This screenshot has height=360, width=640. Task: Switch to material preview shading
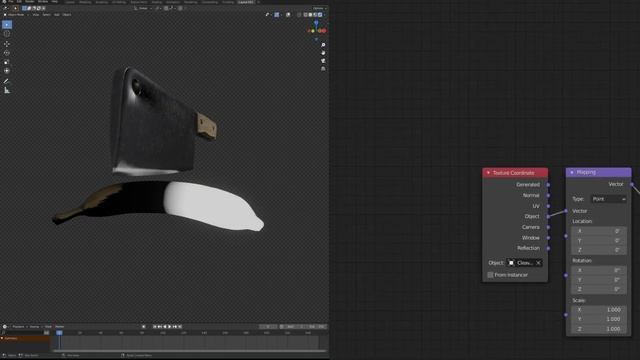point(315,15)
